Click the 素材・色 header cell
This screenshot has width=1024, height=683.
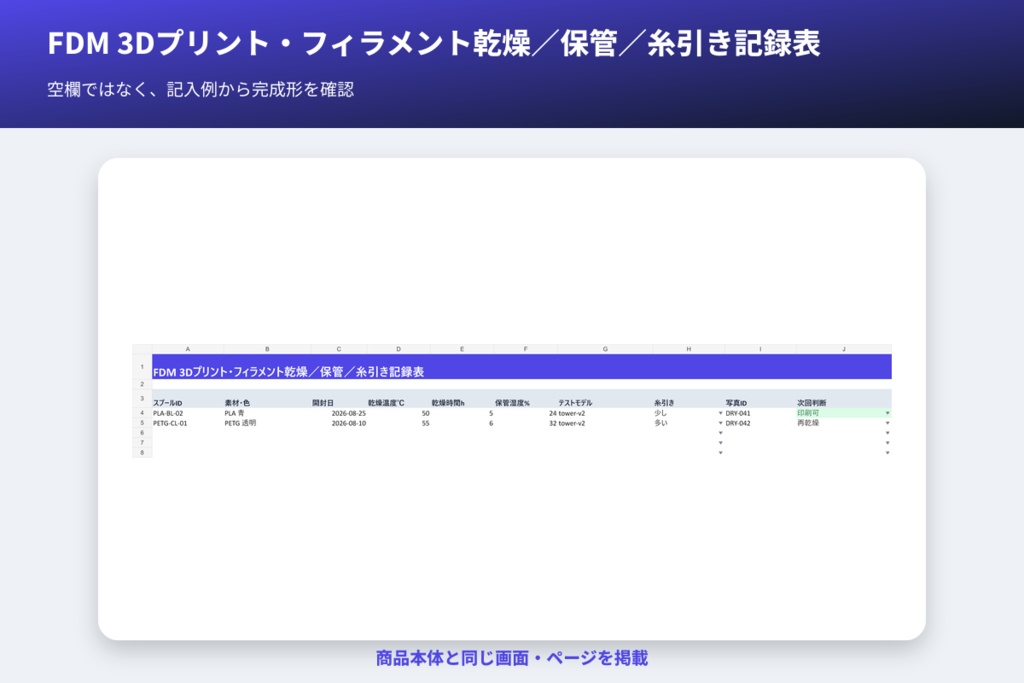click(268, 399)
